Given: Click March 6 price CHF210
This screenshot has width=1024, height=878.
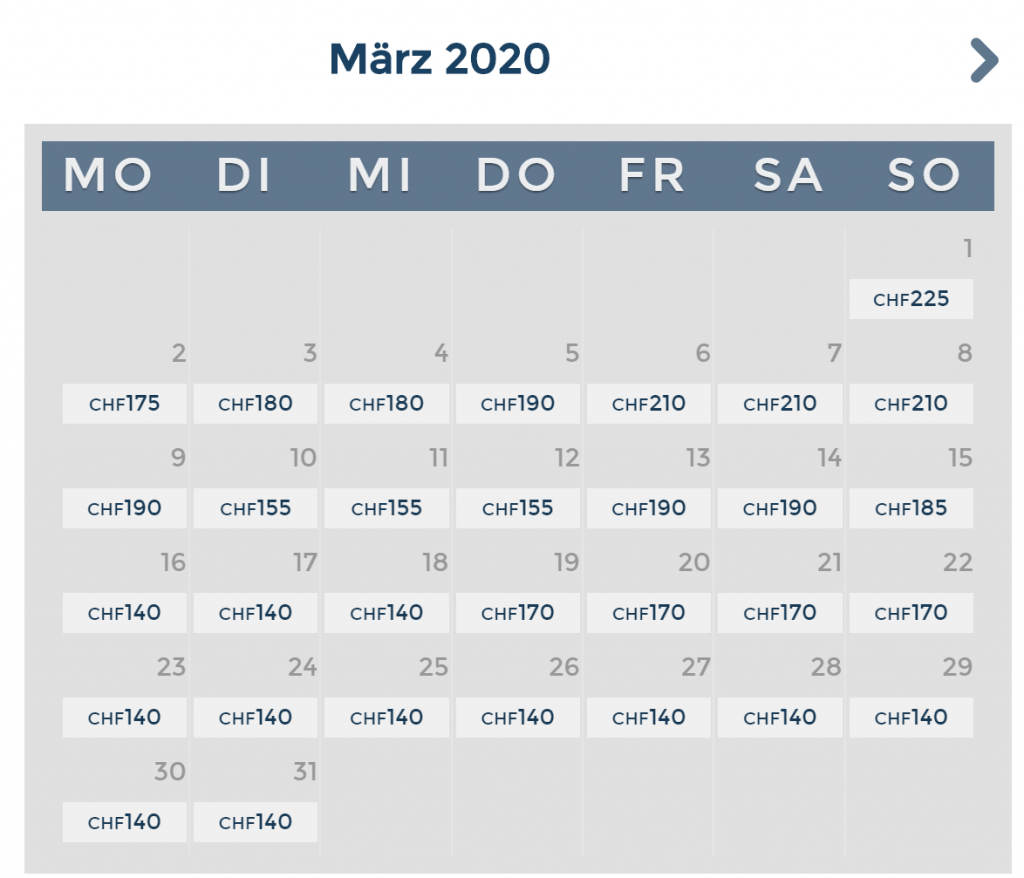Looking at the screenshot, I should click(x=649, y=404).
